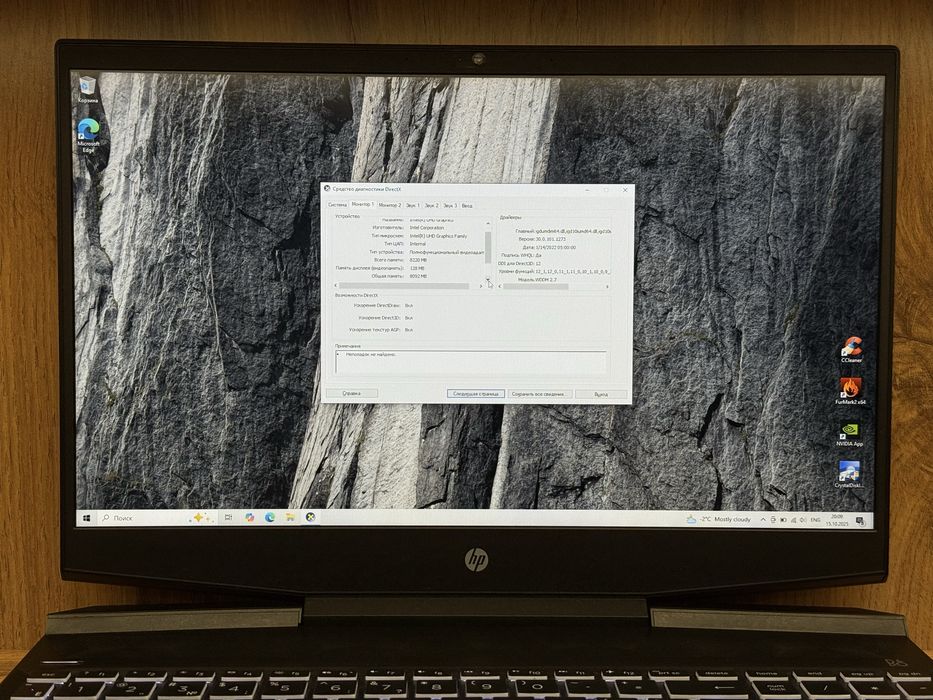Open CCleaner desktop shortcut

851,349
